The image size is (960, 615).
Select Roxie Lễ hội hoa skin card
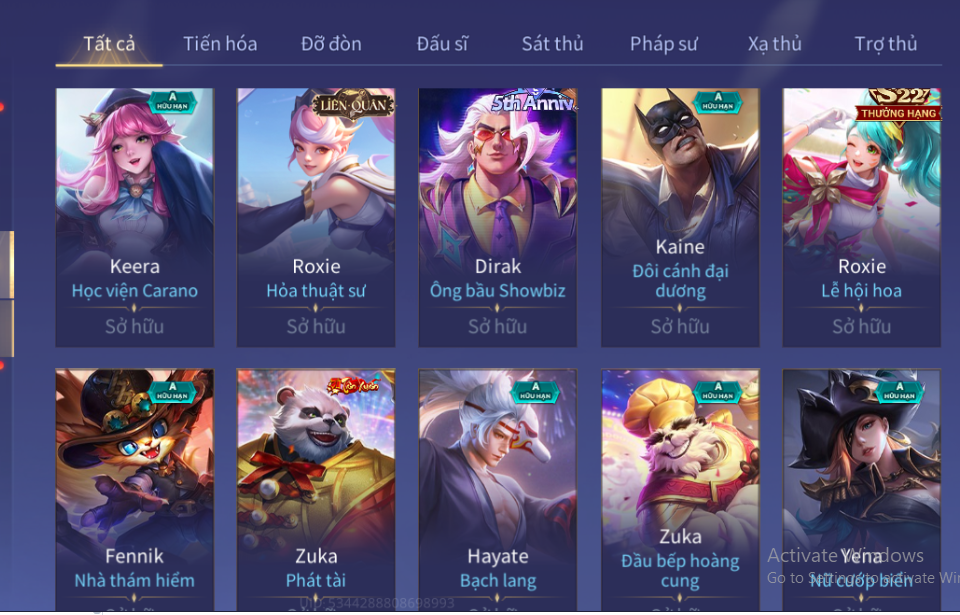[x=861, y=217]
